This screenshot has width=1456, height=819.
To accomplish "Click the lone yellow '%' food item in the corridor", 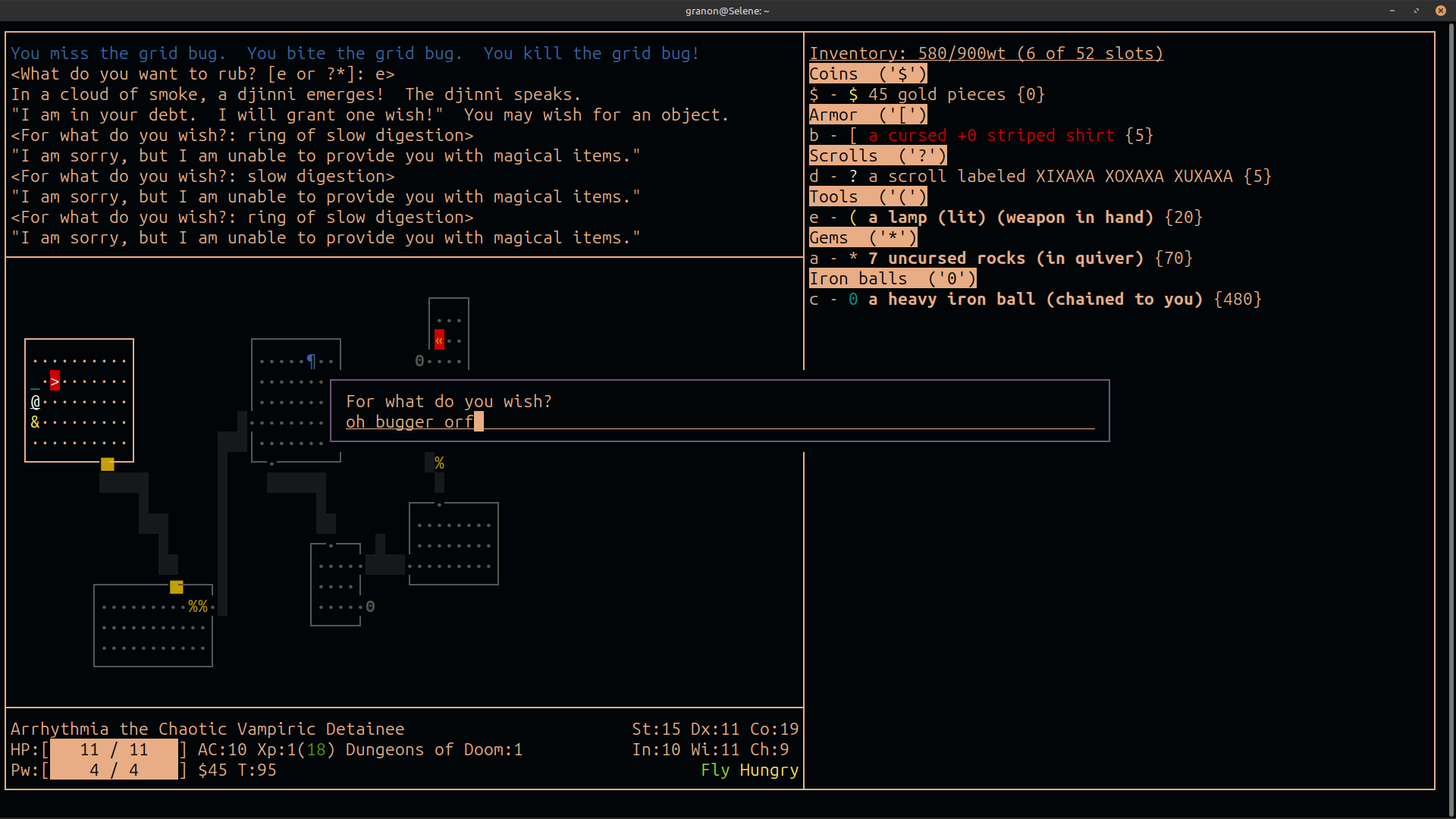I will 439,463.
